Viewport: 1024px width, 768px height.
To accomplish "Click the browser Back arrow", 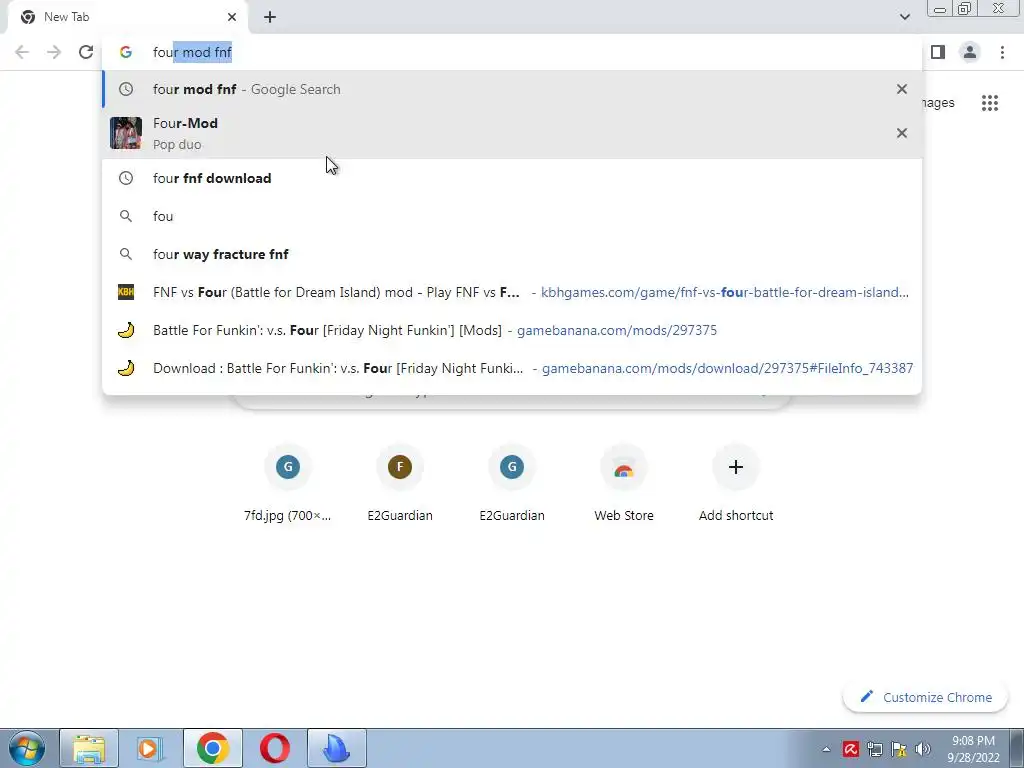I will click(22, 52).
